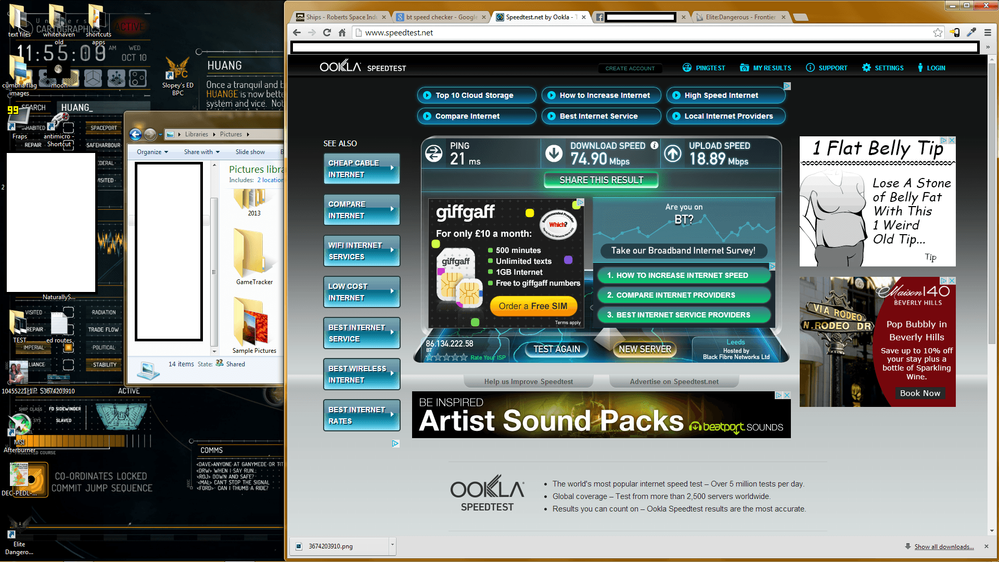Screen dimensions: 999x562
Task: Click 'Show all downloads...' link
Action: tap(944, 547)
